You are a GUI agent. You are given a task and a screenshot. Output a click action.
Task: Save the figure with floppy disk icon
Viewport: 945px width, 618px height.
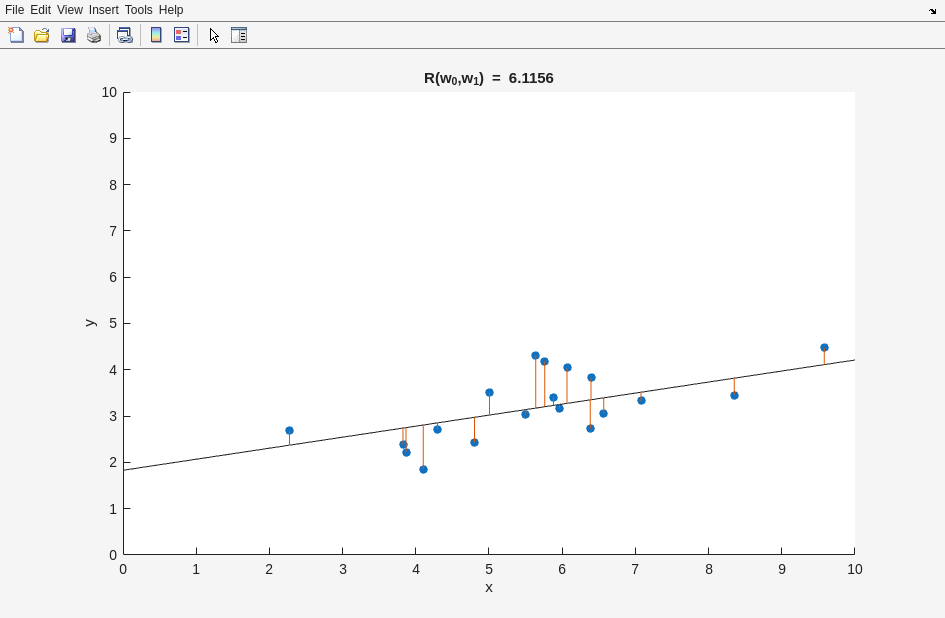(x=68, y=35)
